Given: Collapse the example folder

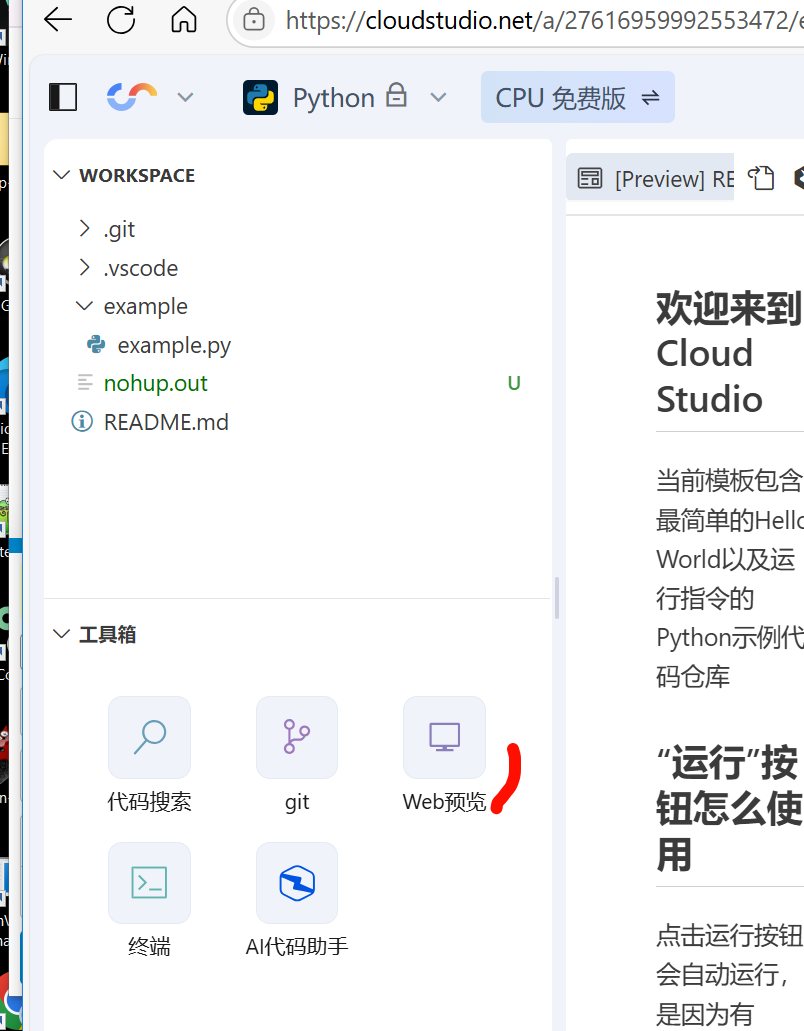Looking at the screenshot, I should click(145, 306).
